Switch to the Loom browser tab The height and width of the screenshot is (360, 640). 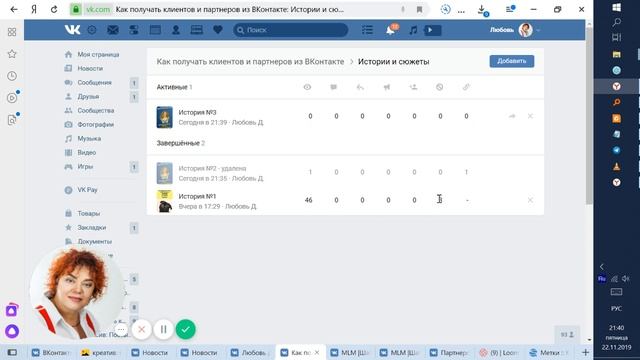coord(499,353)
